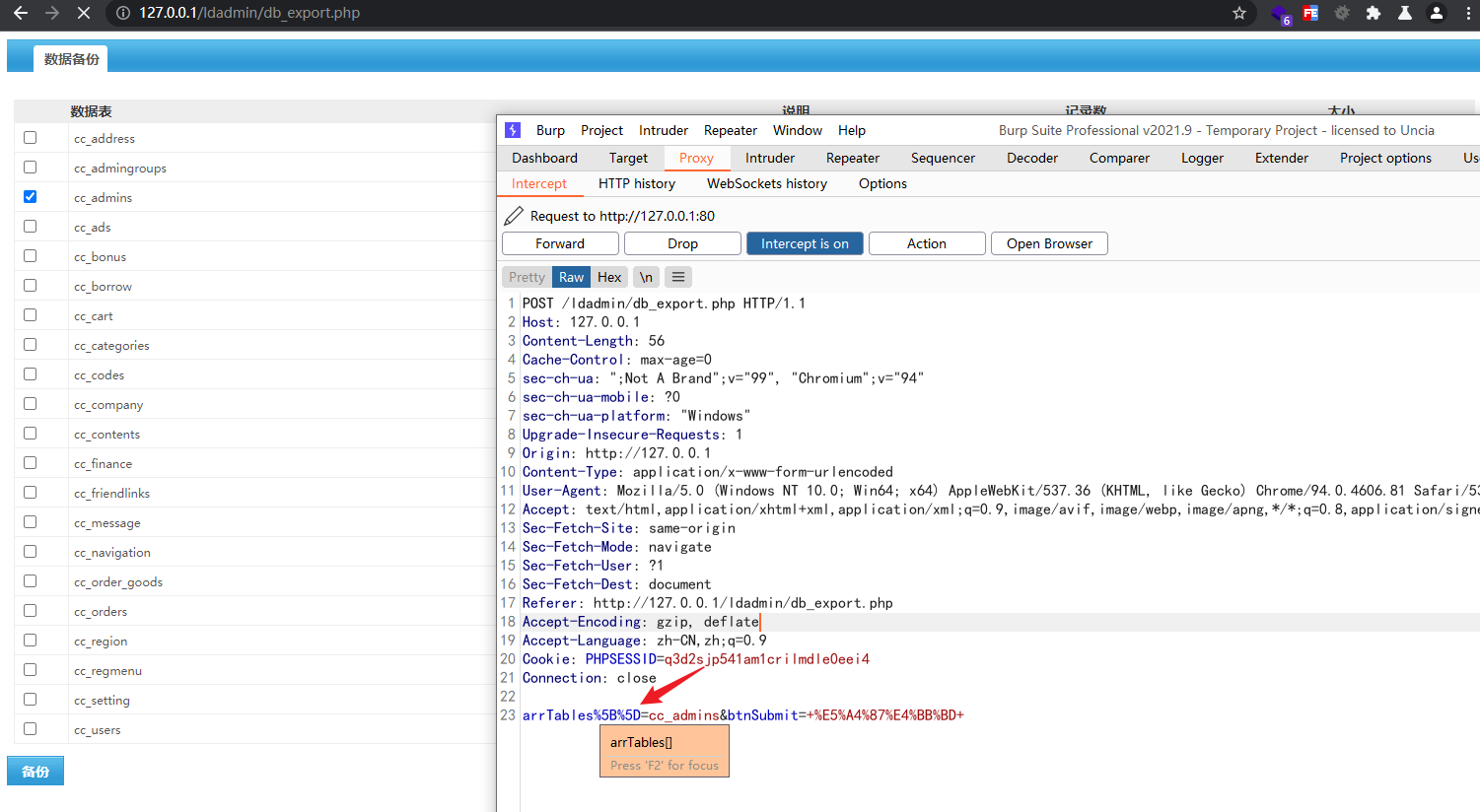The height and width of the screenshot is (812, 1480).
Task: Check the cc_ads table checkbox
Action: point(30,227)
